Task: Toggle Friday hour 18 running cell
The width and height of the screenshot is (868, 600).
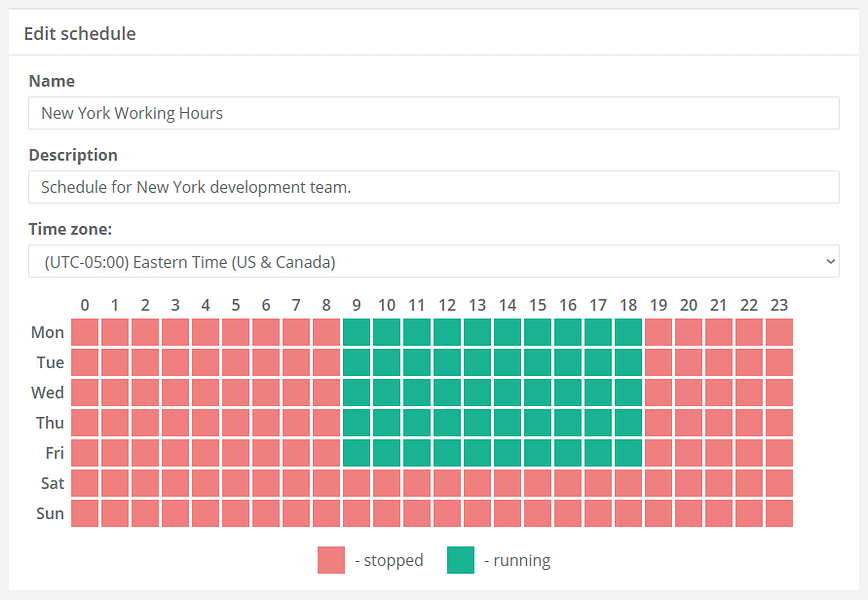Action: (x=628, y=453)
